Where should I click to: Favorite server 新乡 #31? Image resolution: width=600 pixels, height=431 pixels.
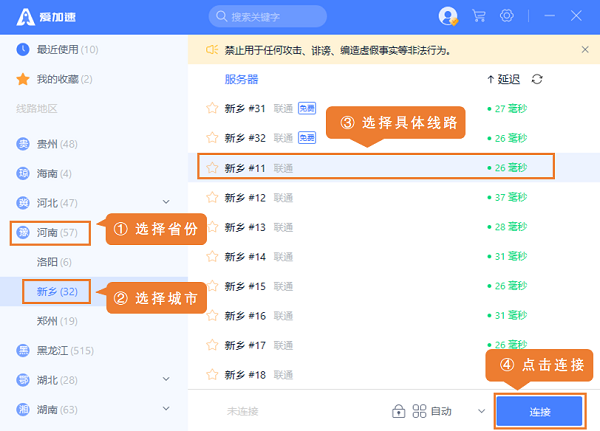212,108
